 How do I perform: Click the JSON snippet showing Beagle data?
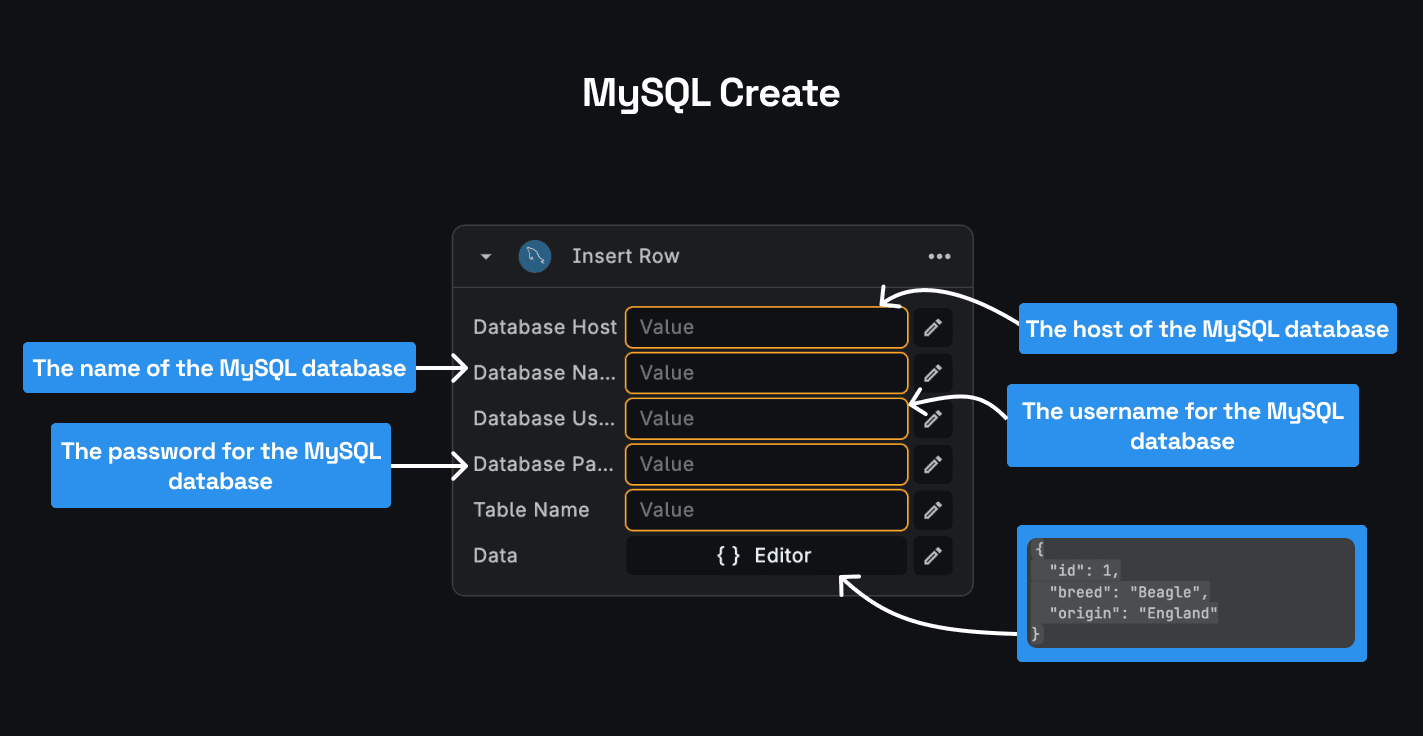point(1191,593)
